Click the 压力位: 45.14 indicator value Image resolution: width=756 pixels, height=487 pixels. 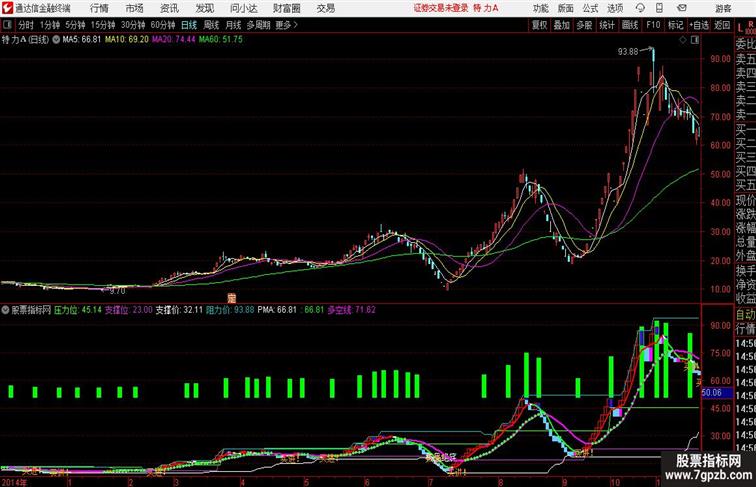point(78,310)
